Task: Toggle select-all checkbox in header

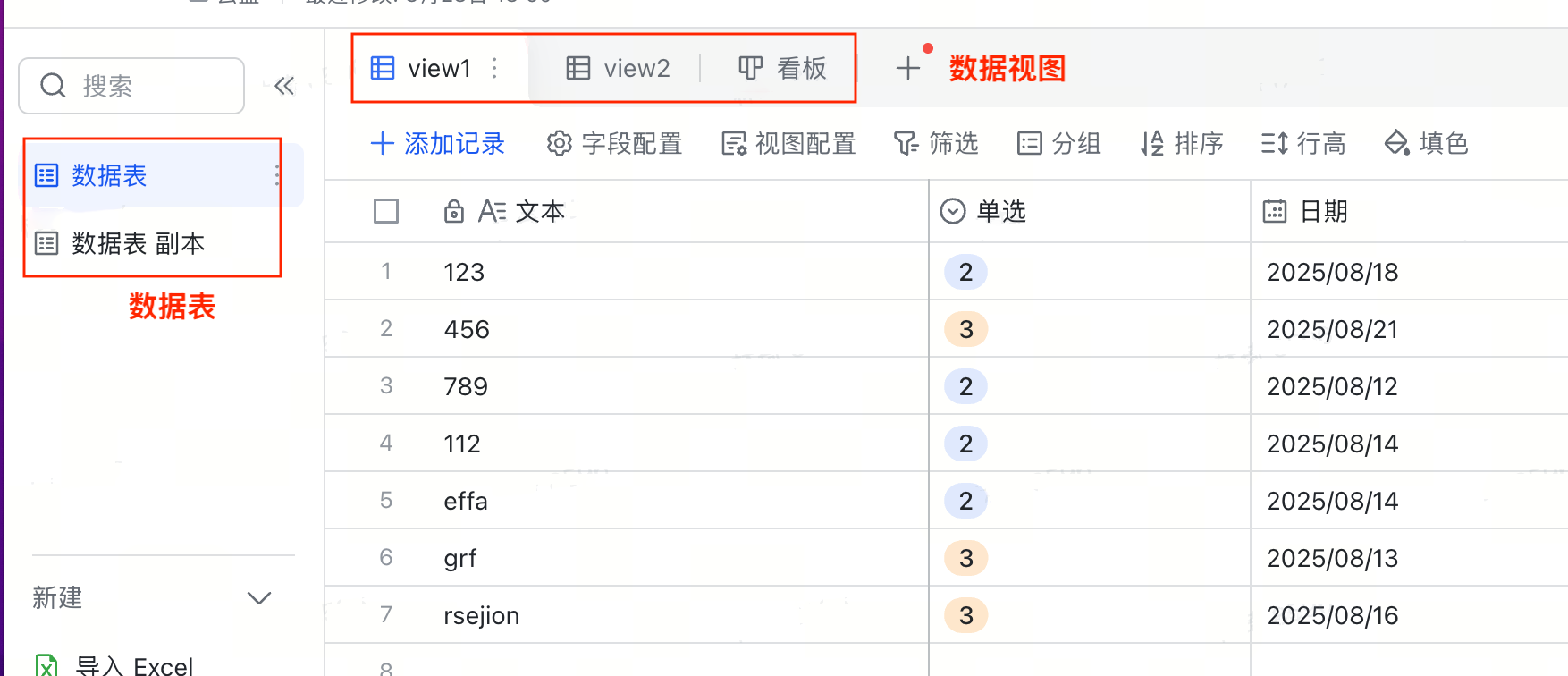Action: click(x=386, y=211)
